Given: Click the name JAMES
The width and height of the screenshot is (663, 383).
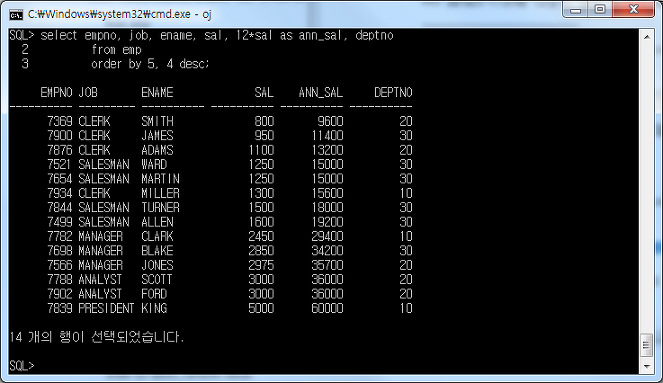Looking at the screenshot, I should coord(157,136).
